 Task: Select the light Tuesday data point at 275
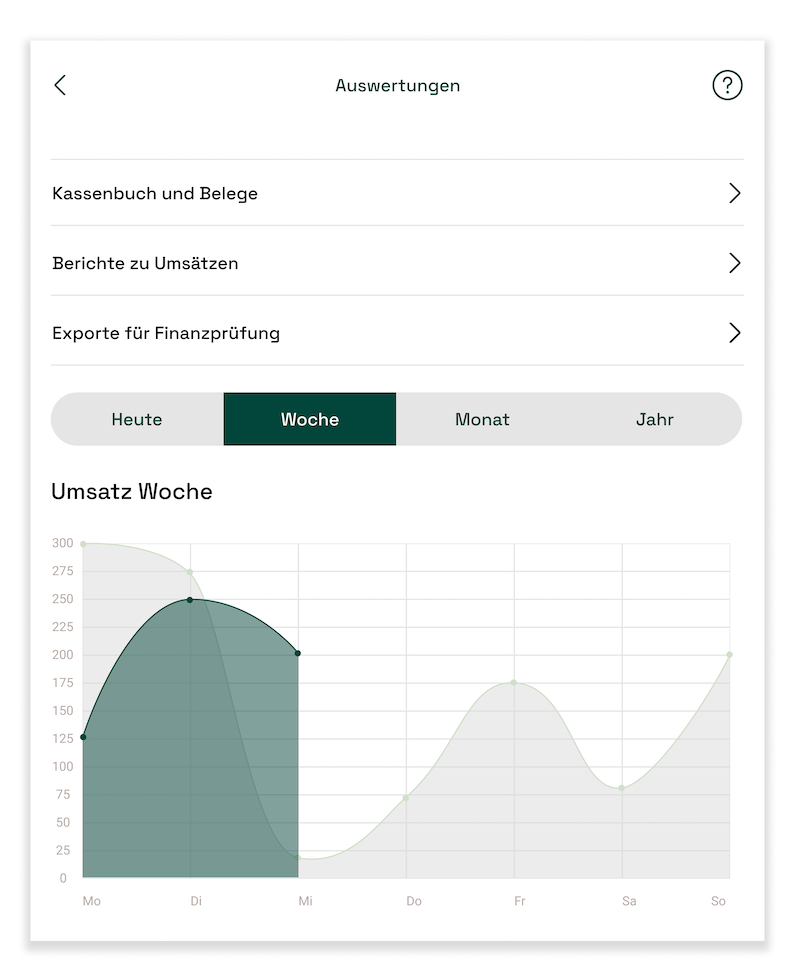(190, 572)
